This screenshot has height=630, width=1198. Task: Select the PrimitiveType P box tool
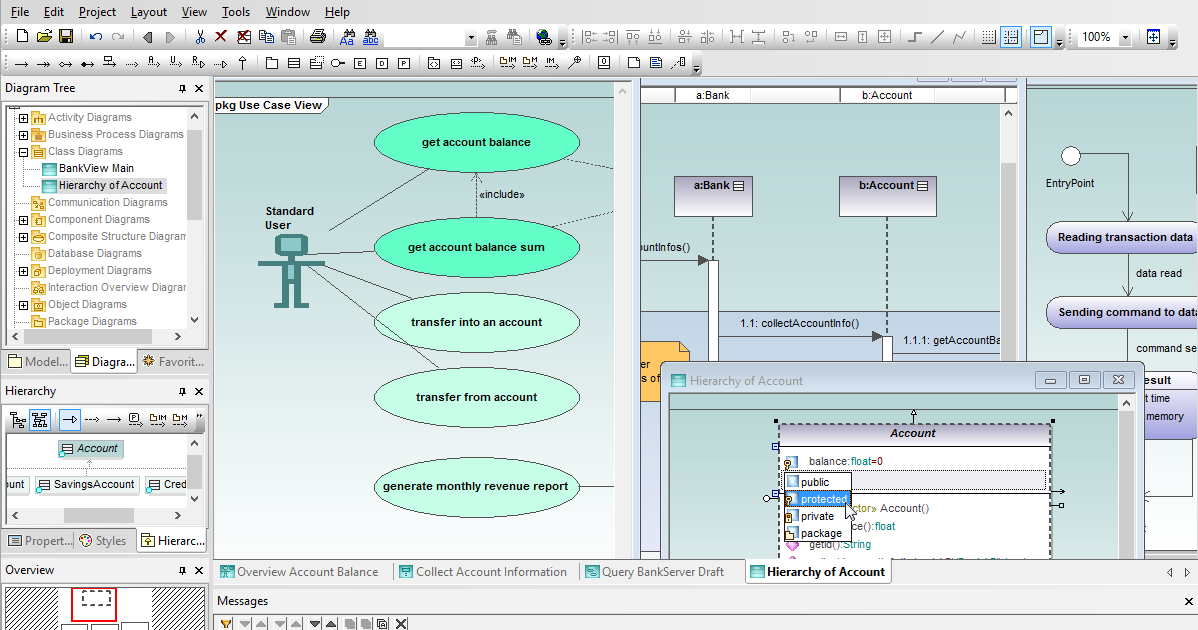[404, 63]
